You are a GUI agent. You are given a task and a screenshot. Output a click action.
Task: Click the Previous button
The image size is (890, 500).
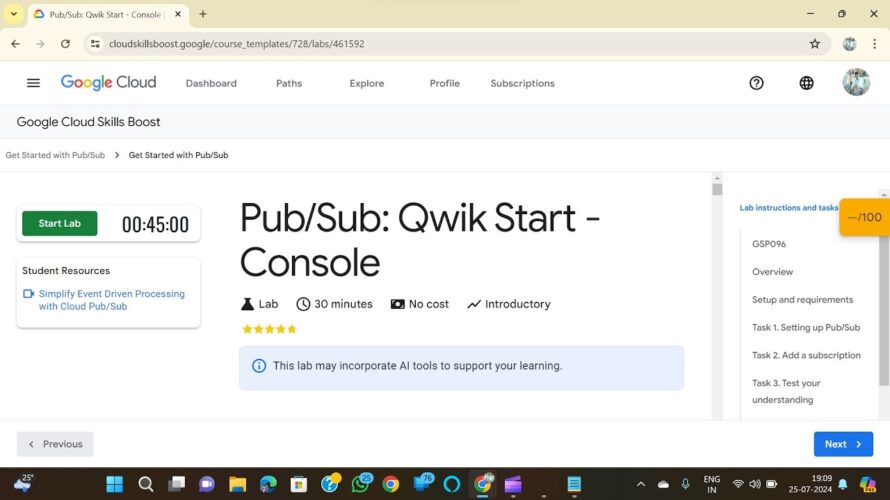coord(55,444)
